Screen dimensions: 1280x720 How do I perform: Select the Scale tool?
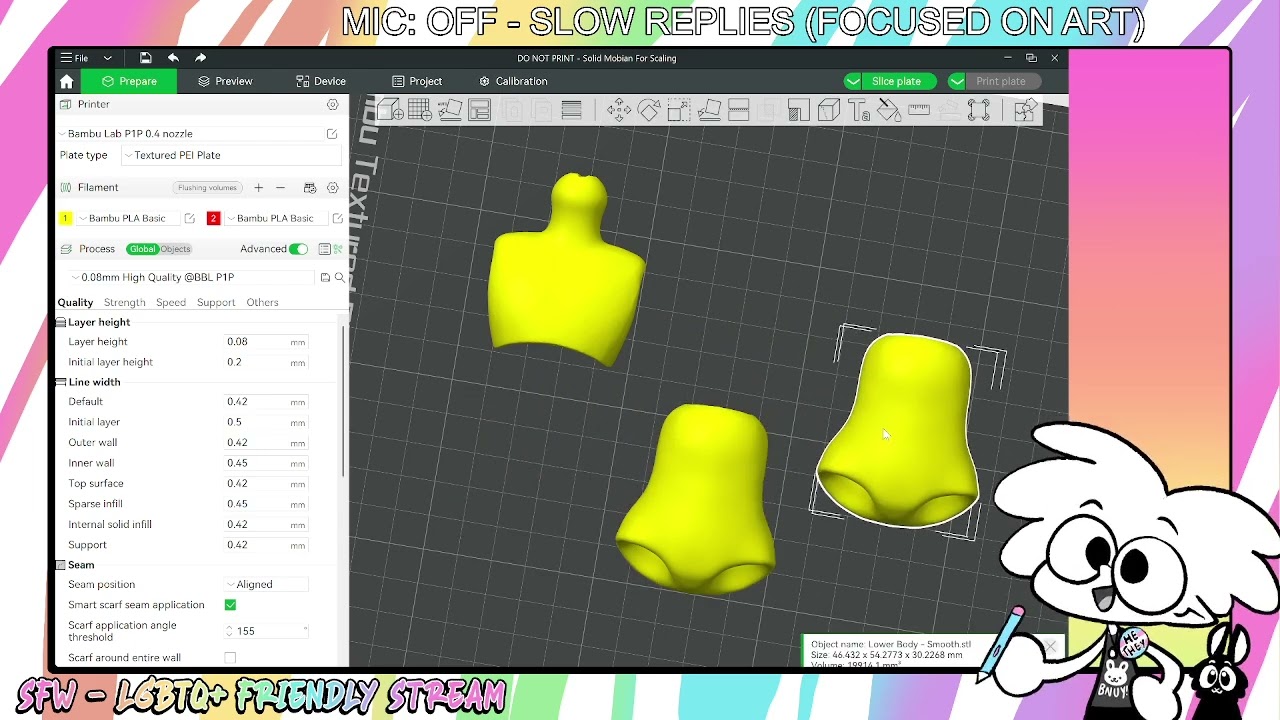click(678, 110)
